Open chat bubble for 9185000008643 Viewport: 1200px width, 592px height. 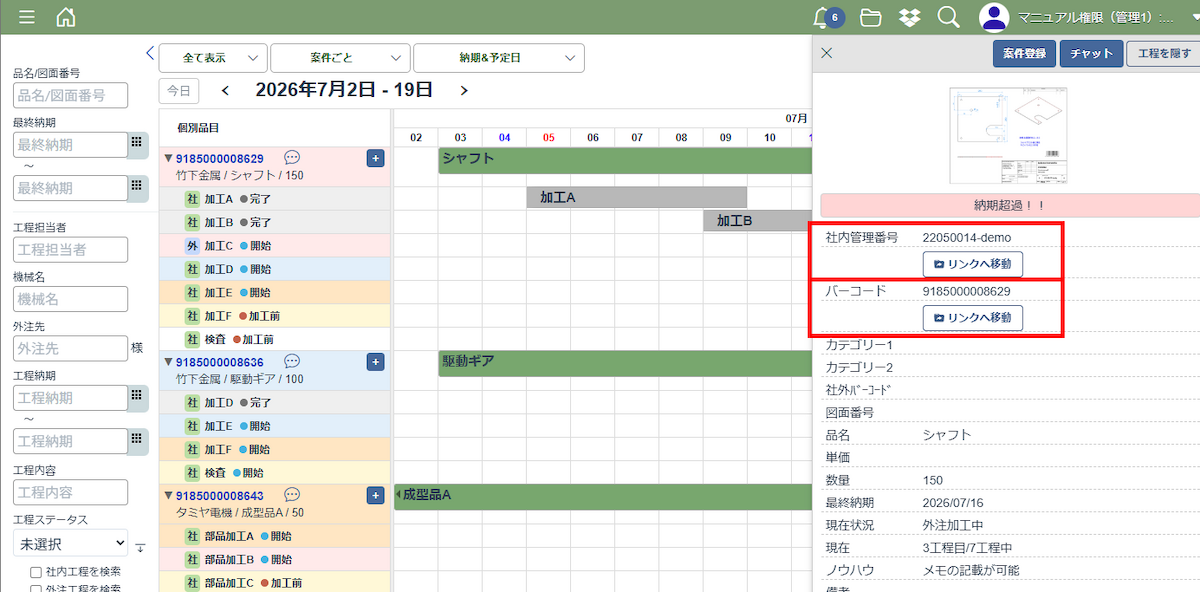click(292, 495)
